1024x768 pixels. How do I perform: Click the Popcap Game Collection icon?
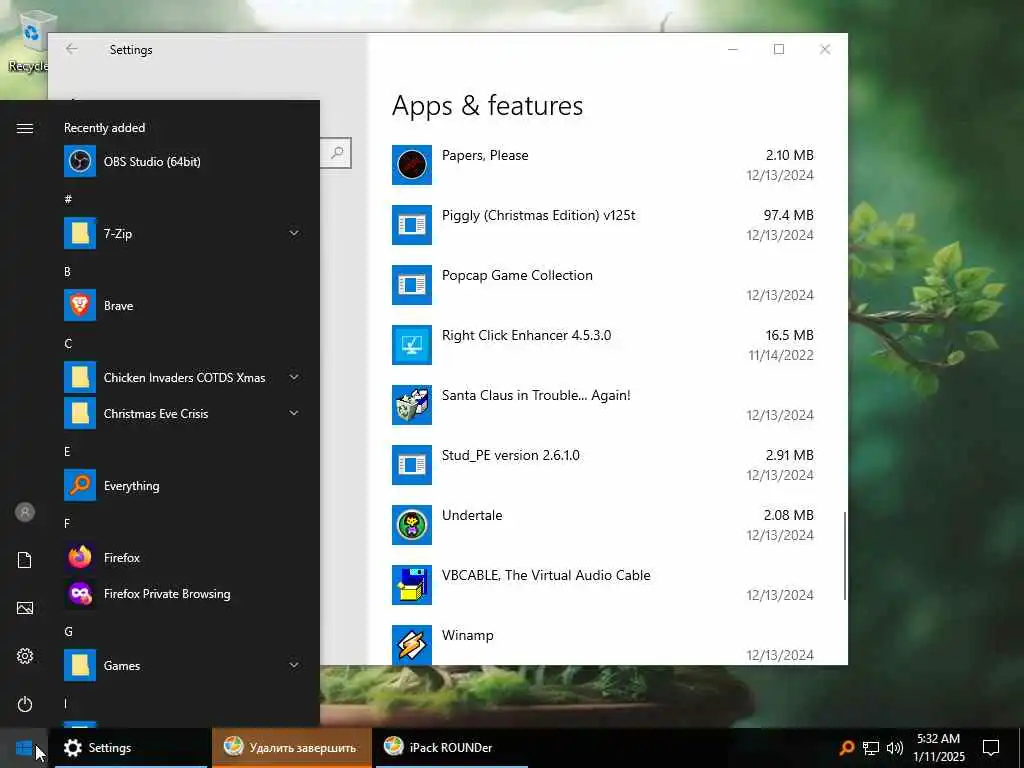tap(411, 285)
